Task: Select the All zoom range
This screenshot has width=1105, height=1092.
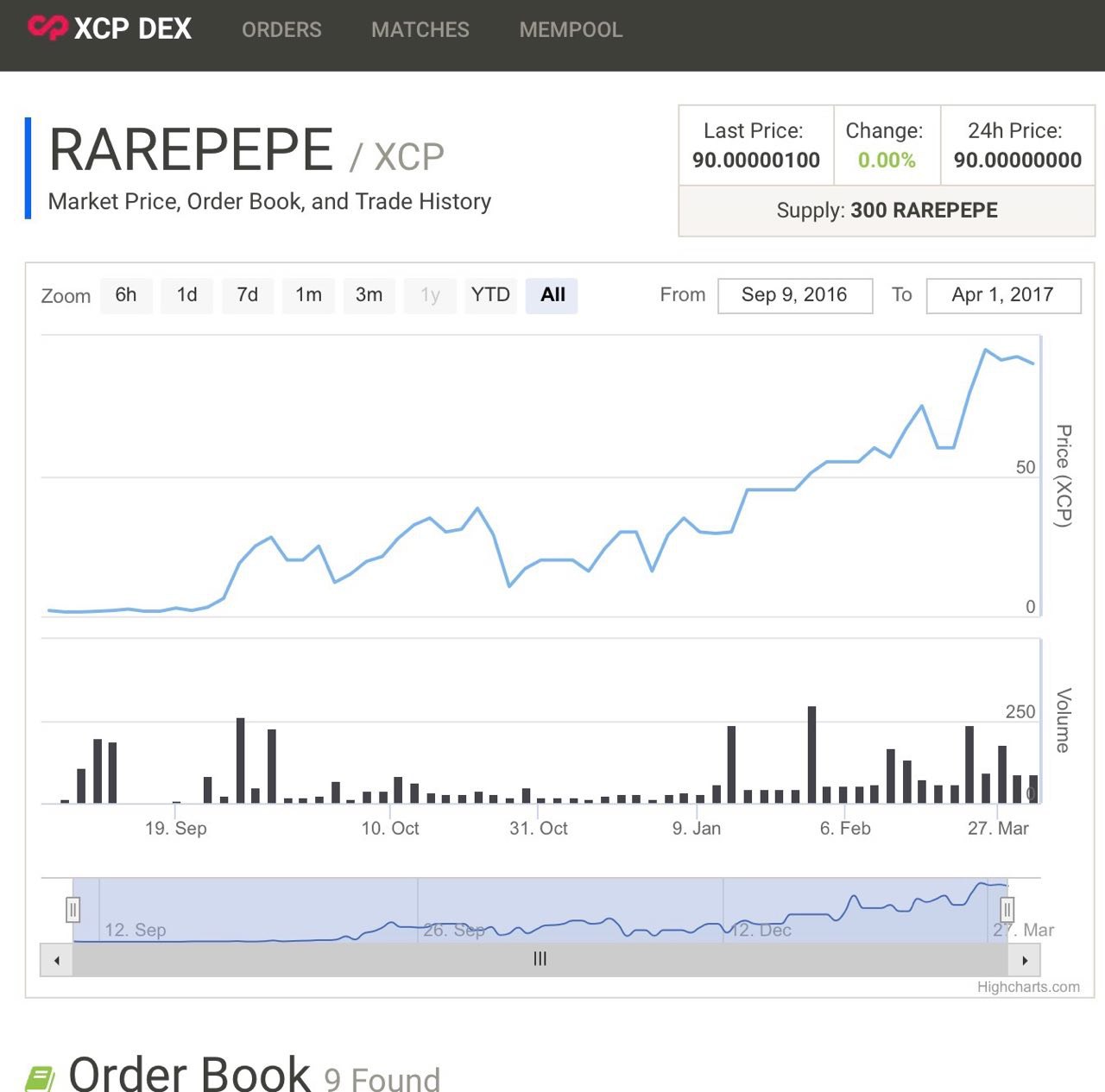Action: click(552, 295)
